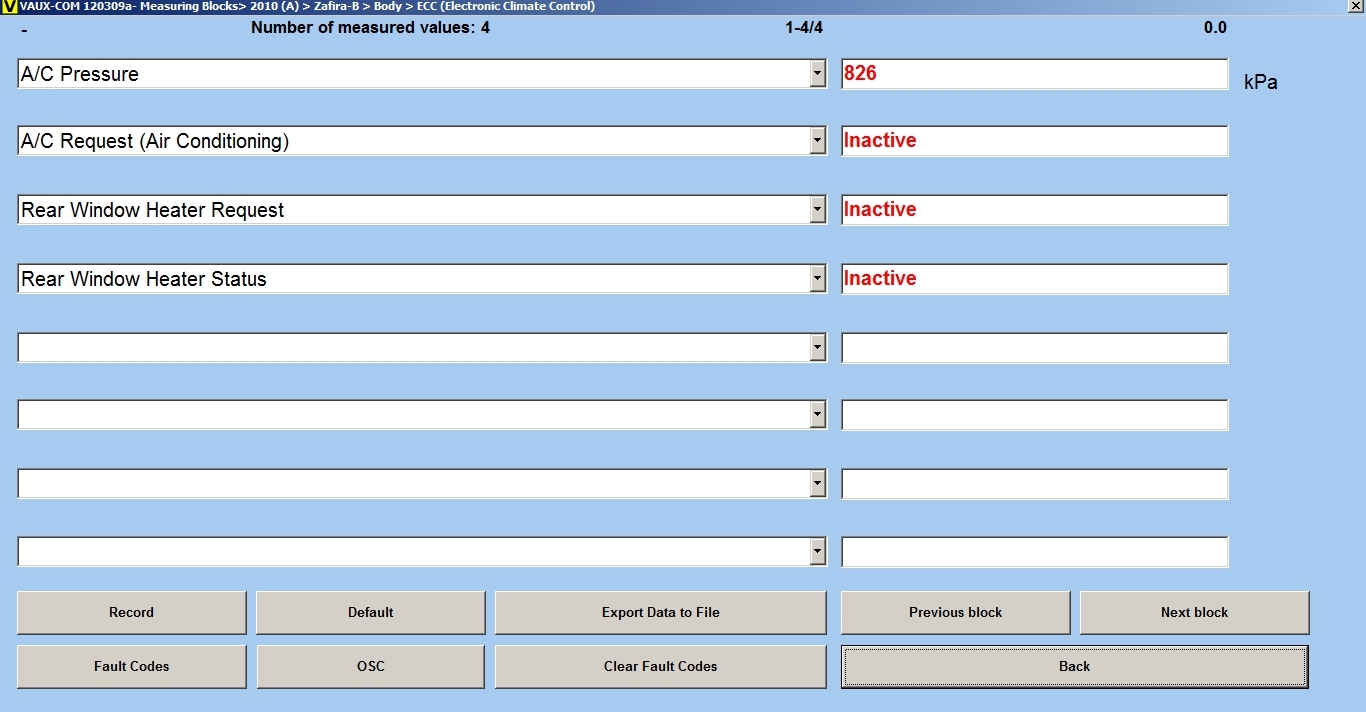This screenshot has height=712, width=1366.
Task: Open Fault Codes
Action: tap(131, 666)
